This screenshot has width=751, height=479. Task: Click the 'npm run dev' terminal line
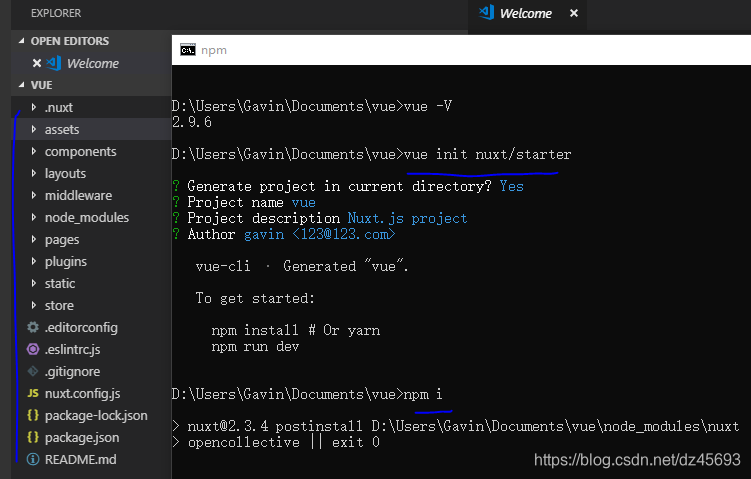coord(255,346)
